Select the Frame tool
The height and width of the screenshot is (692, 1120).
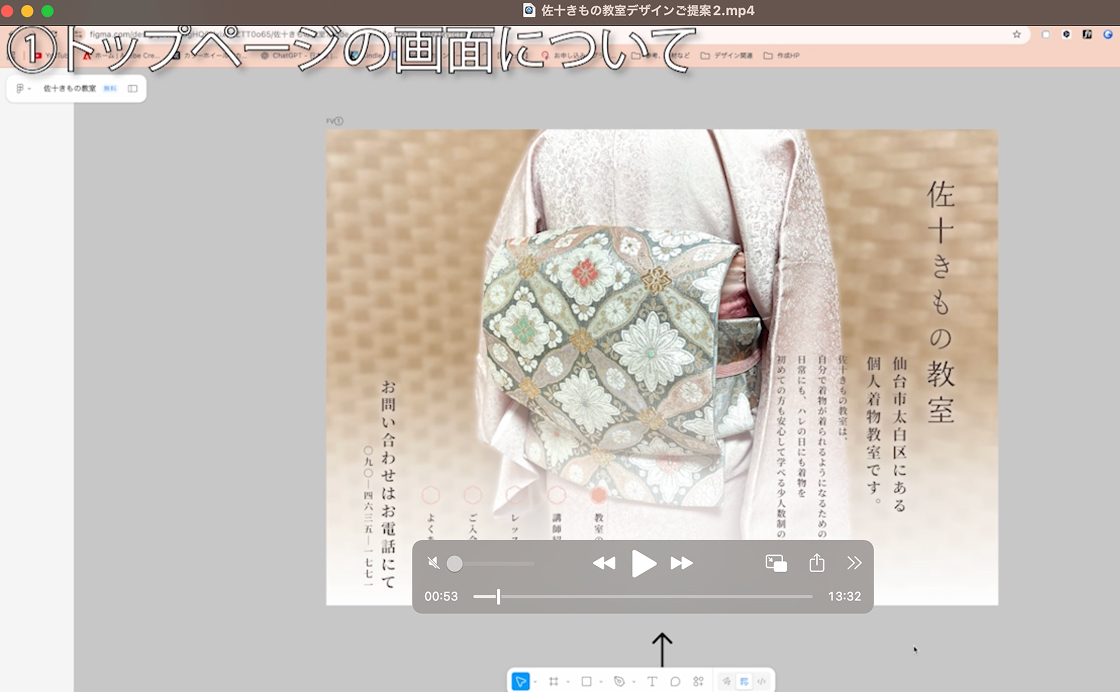(553, 681)
